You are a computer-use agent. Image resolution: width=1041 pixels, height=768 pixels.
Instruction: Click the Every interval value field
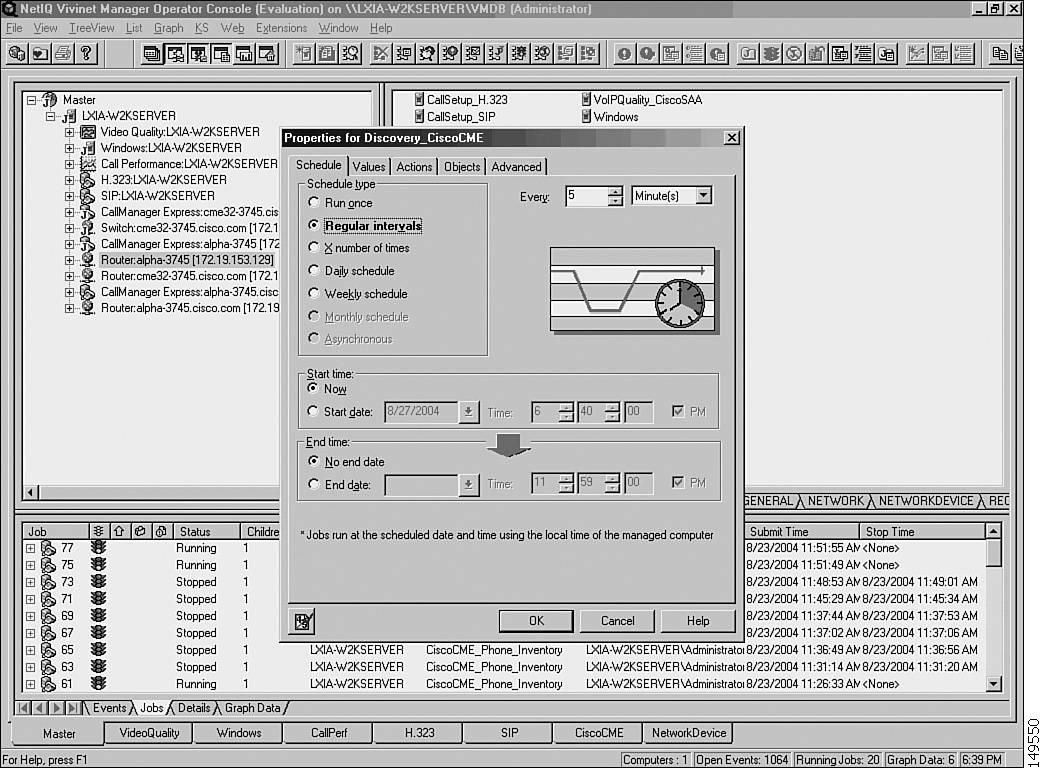(x=586, y=196)
